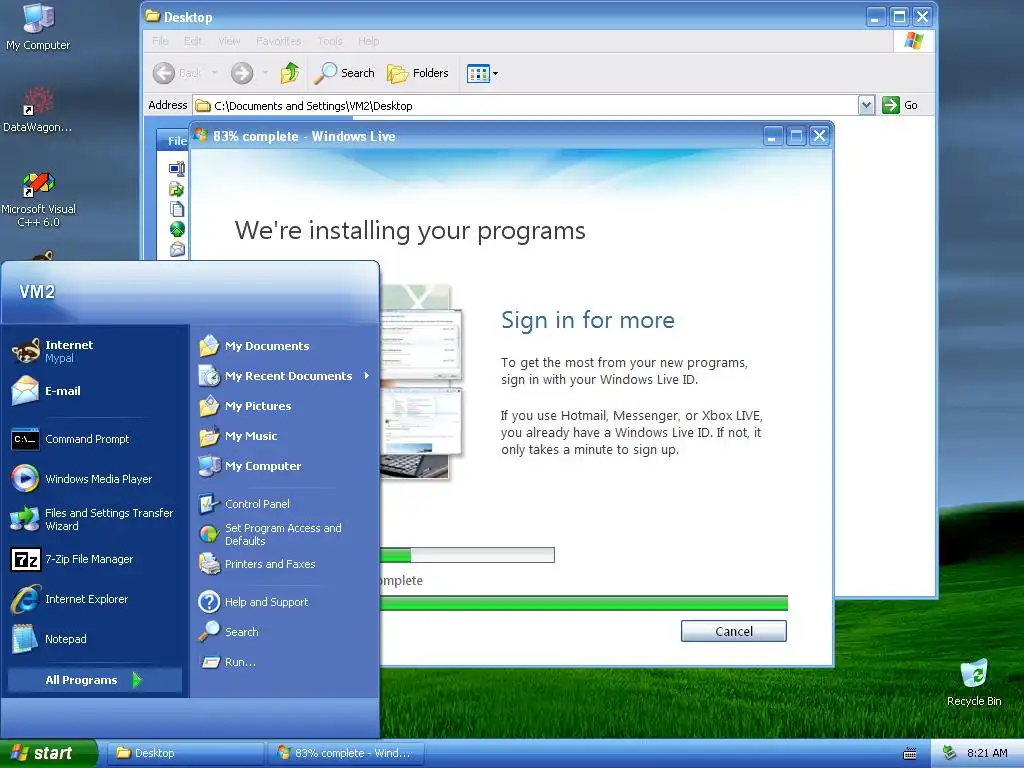1024x768 pixels.
Task: Toggle Folders pane in Explorer toolbar
Action: [418, 72]
